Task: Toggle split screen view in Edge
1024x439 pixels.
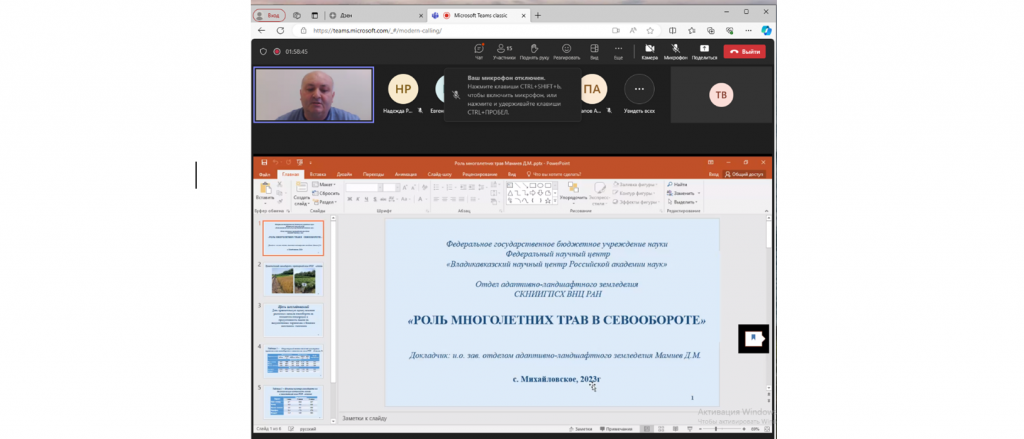Action: pos(673,31)
